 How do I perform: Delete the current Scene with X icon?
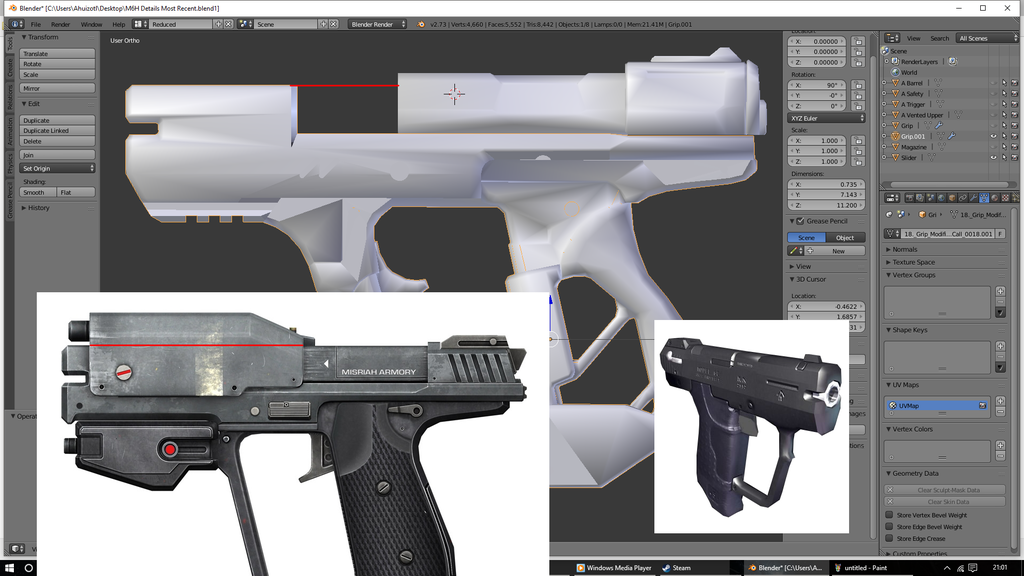[334, 24]
